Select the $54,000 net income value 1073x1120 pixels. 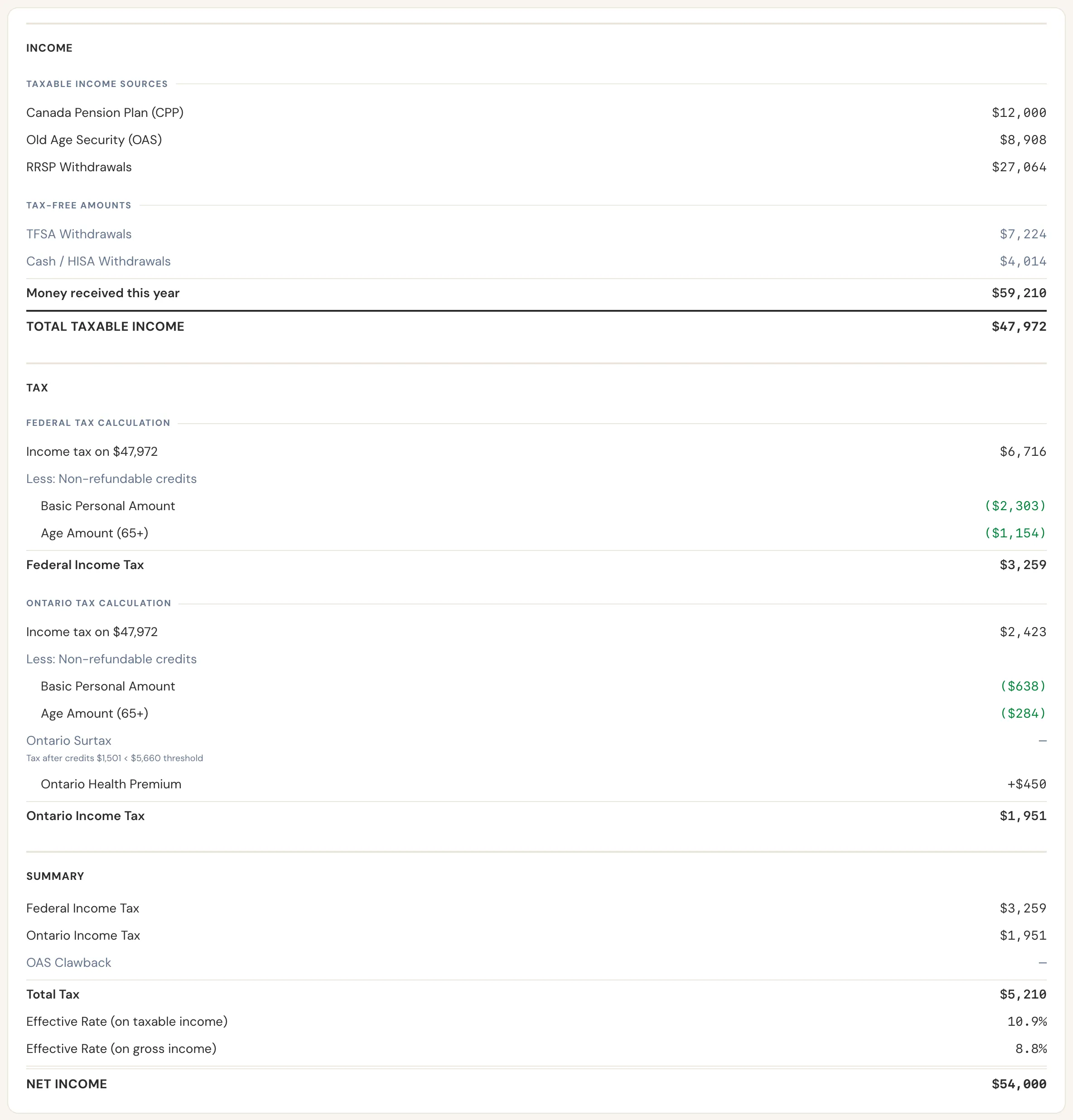click(1019, 1084)
